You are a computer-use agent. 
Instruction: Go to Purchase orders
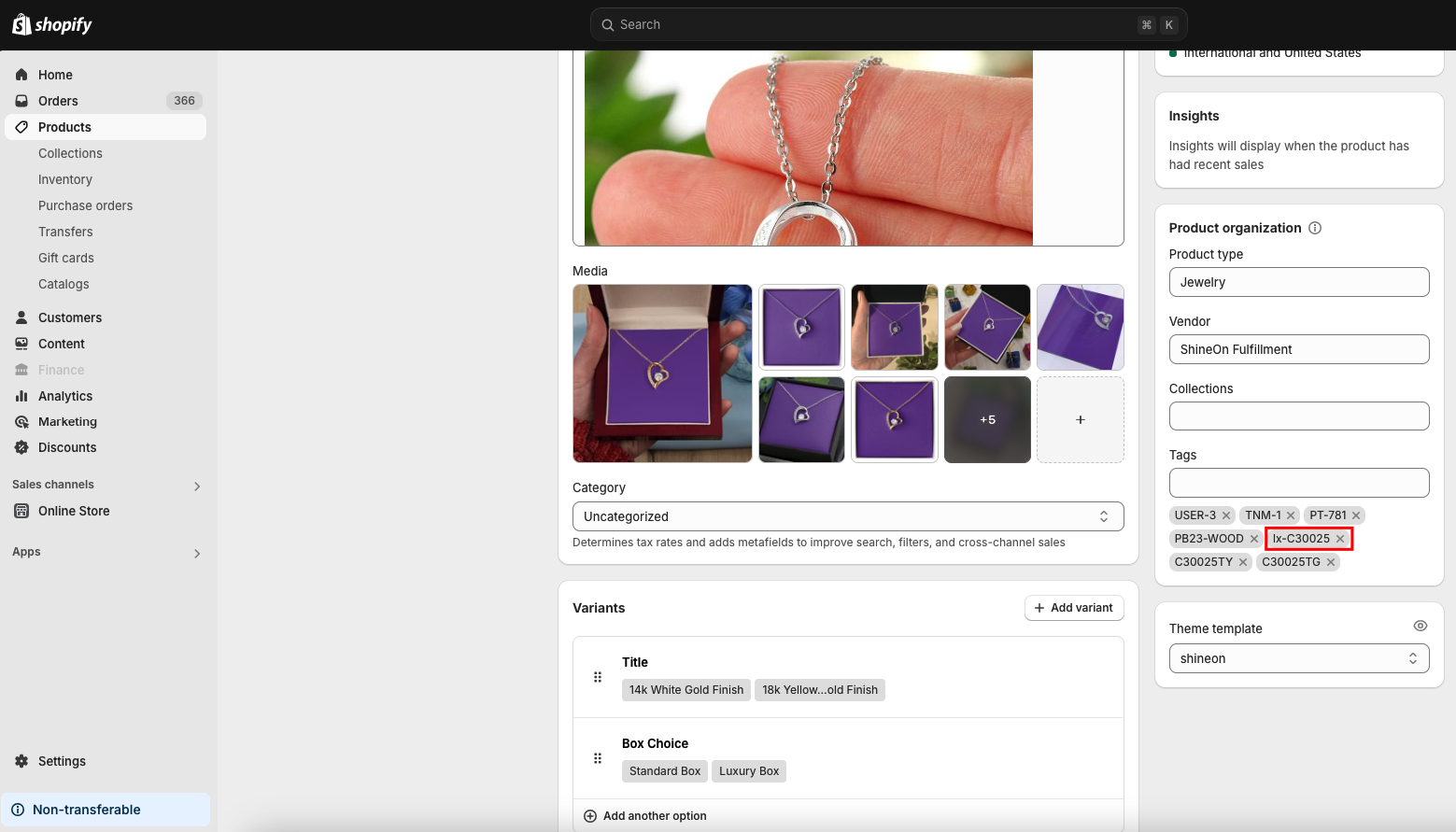coord(85,205)
